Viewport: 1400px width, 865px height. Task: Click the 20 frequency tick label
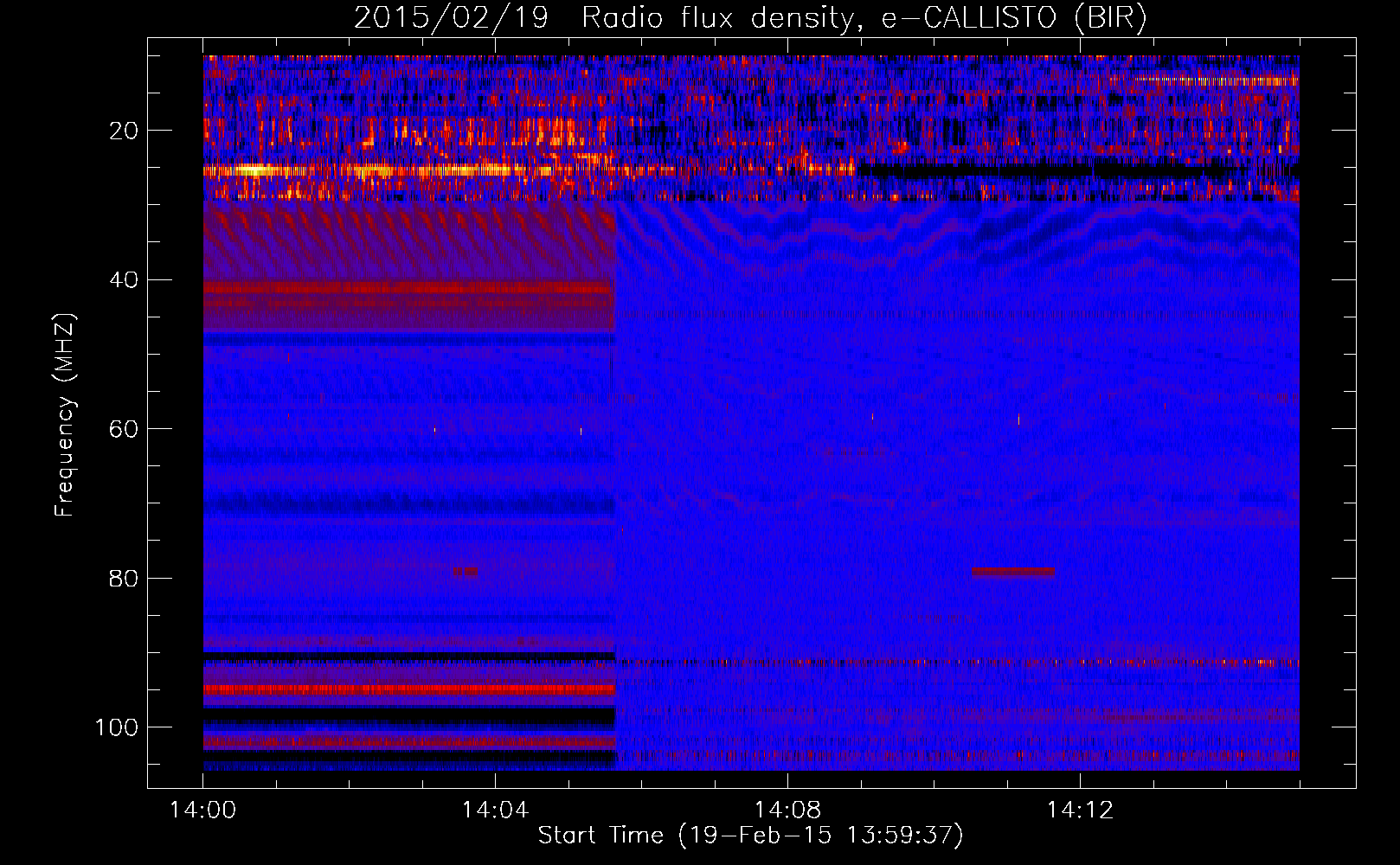pyautogui.click(x=124, y=131)
